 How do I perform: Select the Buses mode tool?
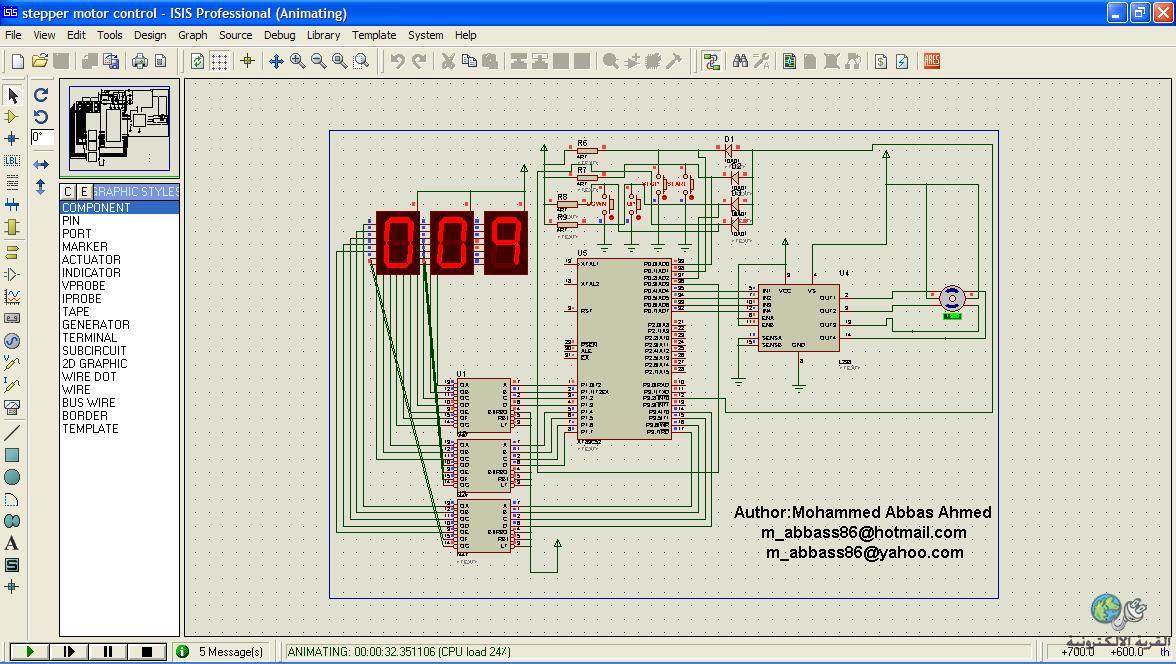(x=12, y=205)
